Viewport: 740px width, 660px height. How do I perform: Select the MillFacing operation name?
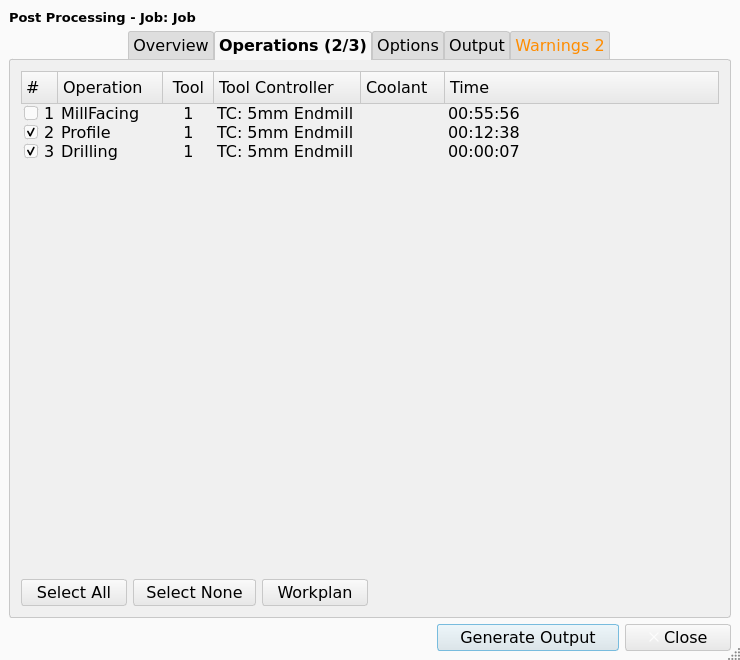(x=100, y=113)
